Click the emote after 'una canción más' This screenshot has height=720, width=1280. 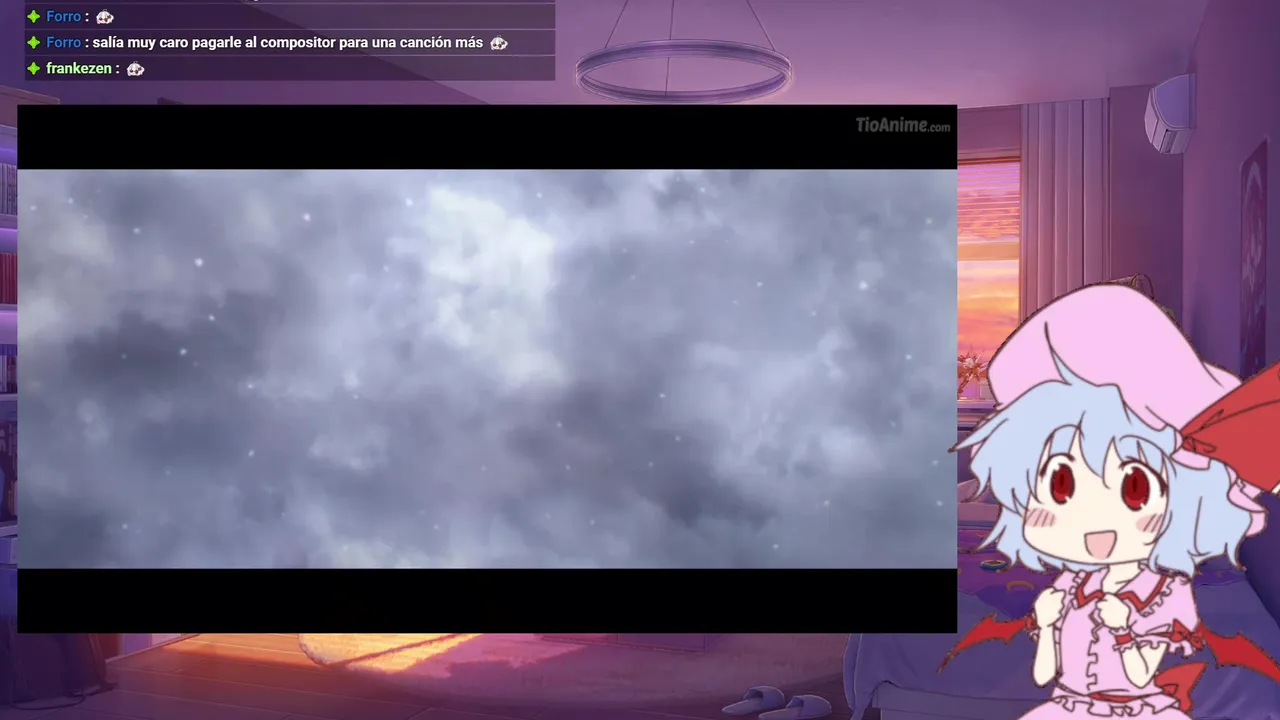click(499, 43)
